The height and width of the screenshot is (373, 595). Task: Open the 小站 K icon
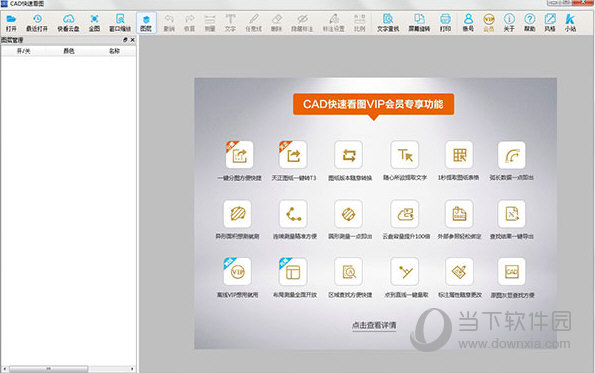click(570, 23)
